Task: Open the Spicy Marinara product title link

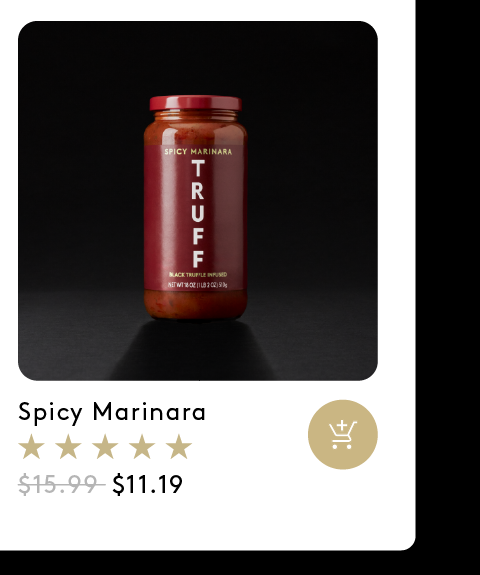Action: [112, 413]
